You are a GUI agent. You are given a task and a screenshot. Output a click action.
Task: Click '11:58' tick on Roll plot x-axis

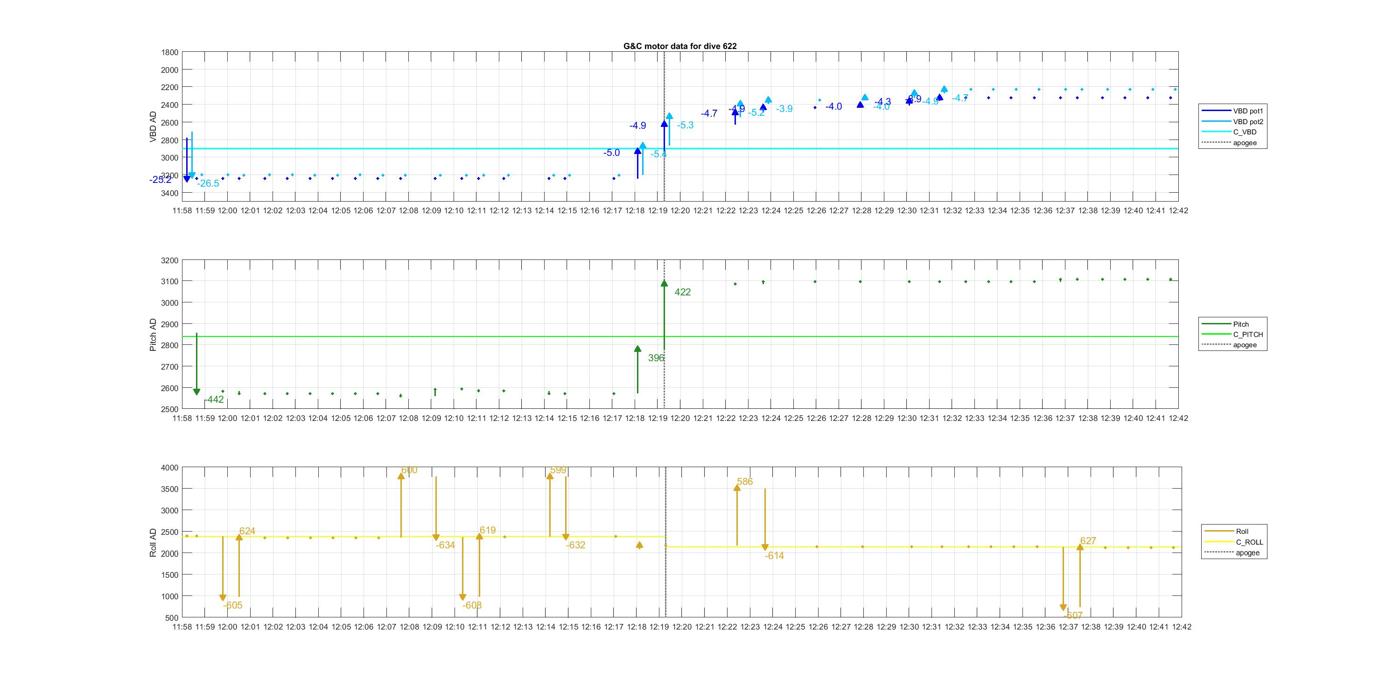click(x=182, y=627)
